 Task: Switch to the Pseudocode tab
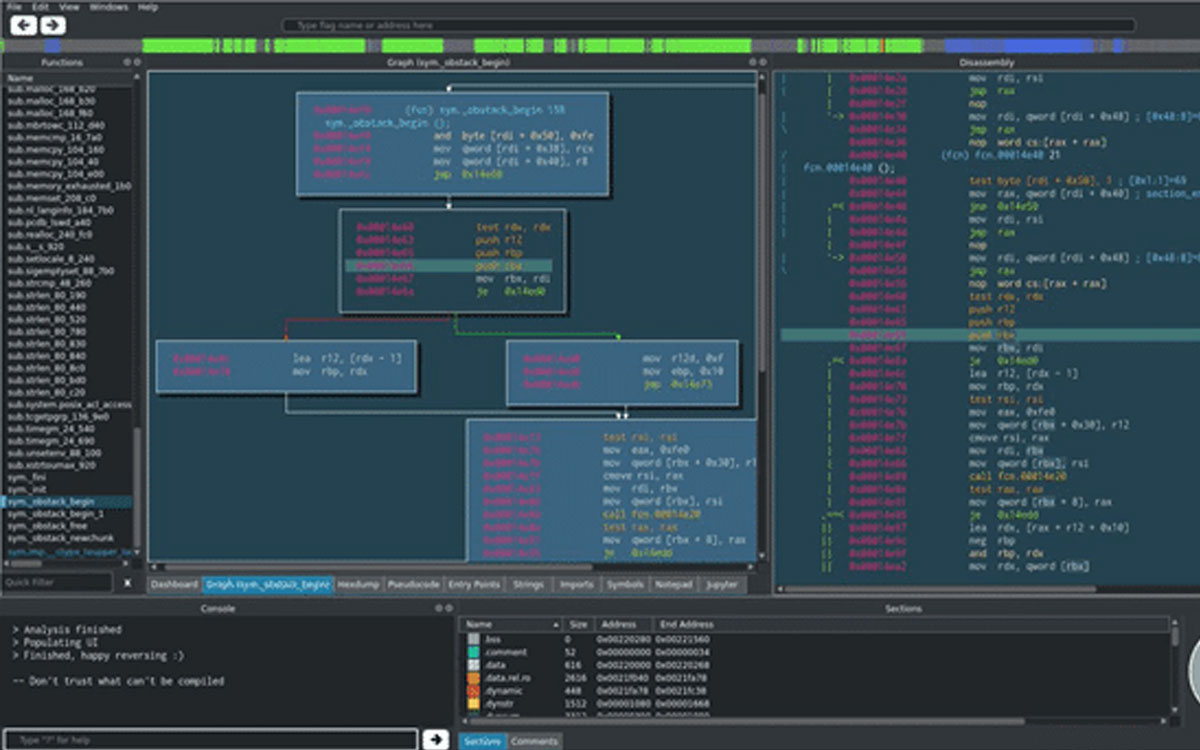click(414, 584)
